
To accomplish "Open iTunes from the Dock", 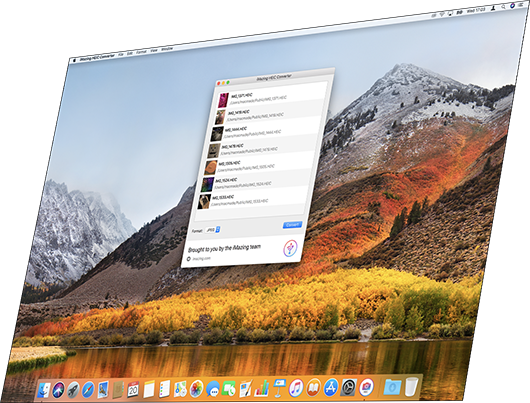I will (x=296, y=387).
